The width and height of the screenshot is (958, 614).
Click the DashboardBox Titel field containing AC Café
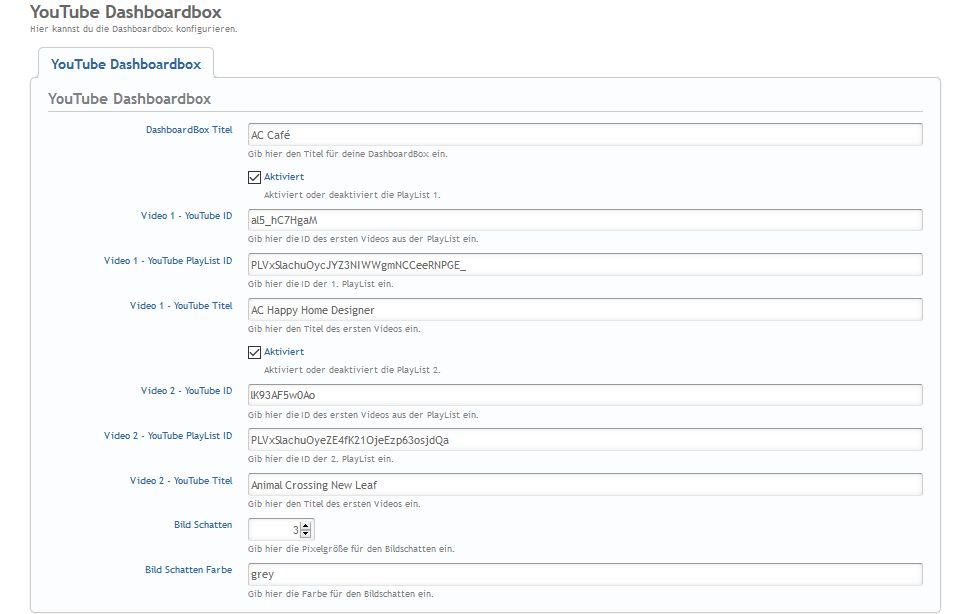(585, 134)
